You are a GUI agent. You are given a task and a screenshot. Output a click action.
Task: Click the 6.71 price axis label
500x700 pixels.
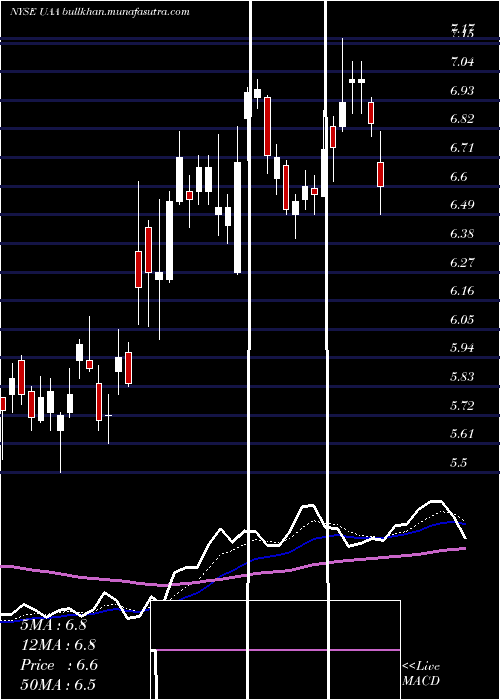(462, 148)
